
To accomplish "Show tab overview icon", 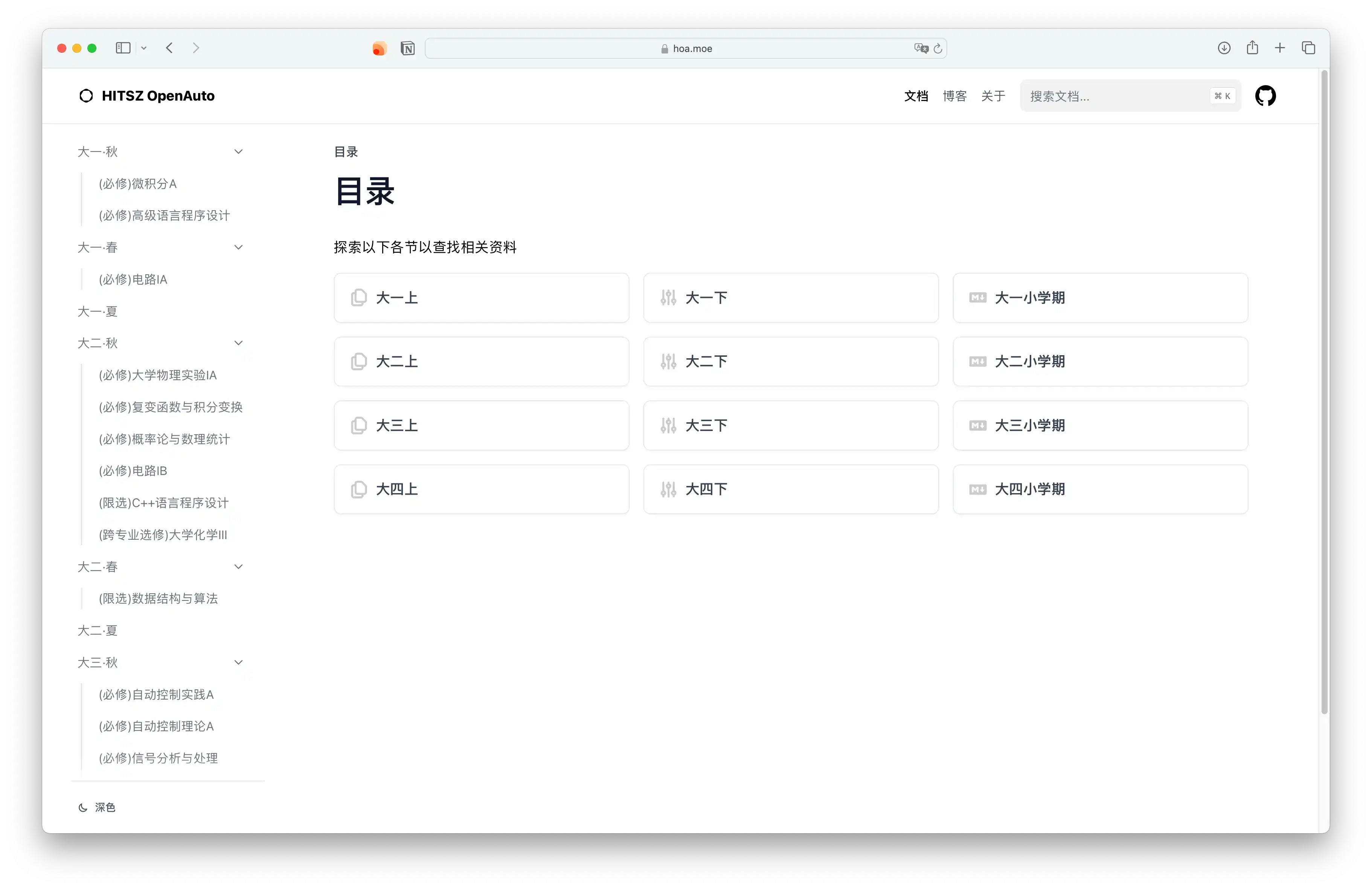I will pos(1308,48).
